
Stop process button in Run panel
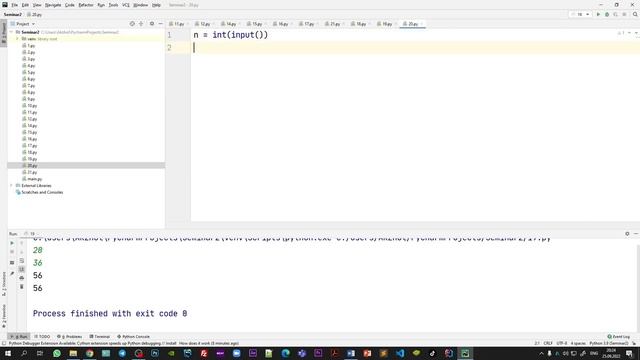(12, 252)
